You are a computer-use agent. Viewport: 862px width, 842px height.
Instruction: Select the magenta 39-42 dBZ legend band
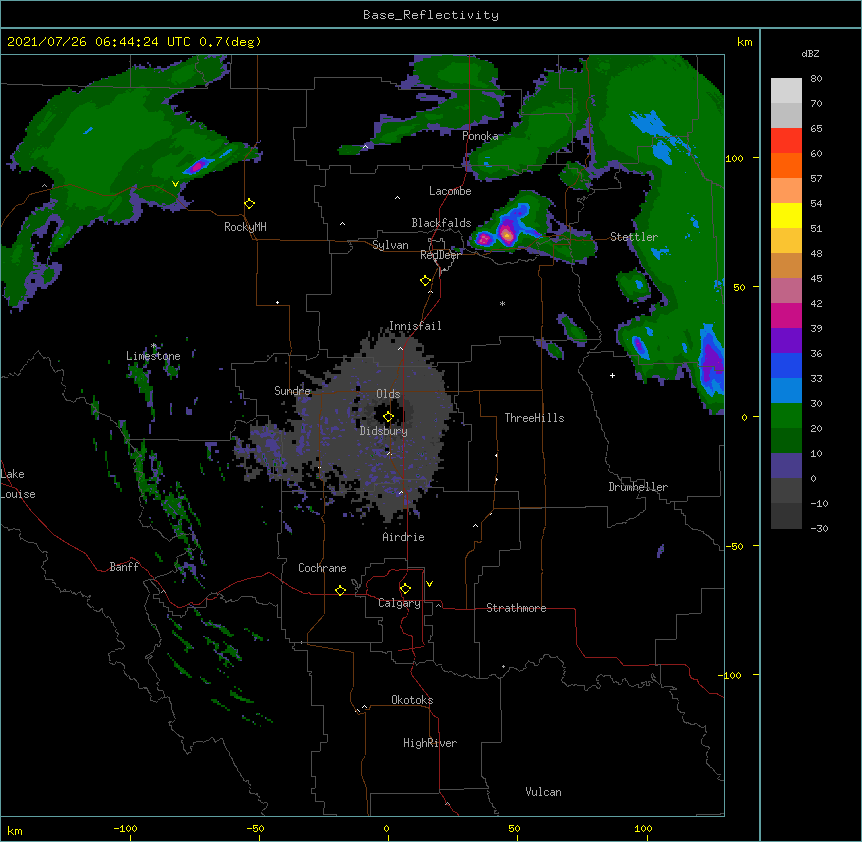point(786,315)
